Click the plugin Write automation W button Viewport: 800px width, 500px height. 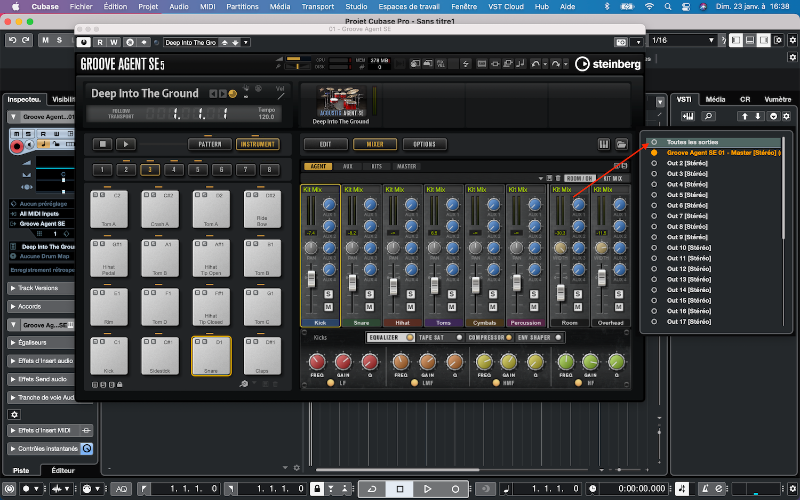click(x=113, y=42)
